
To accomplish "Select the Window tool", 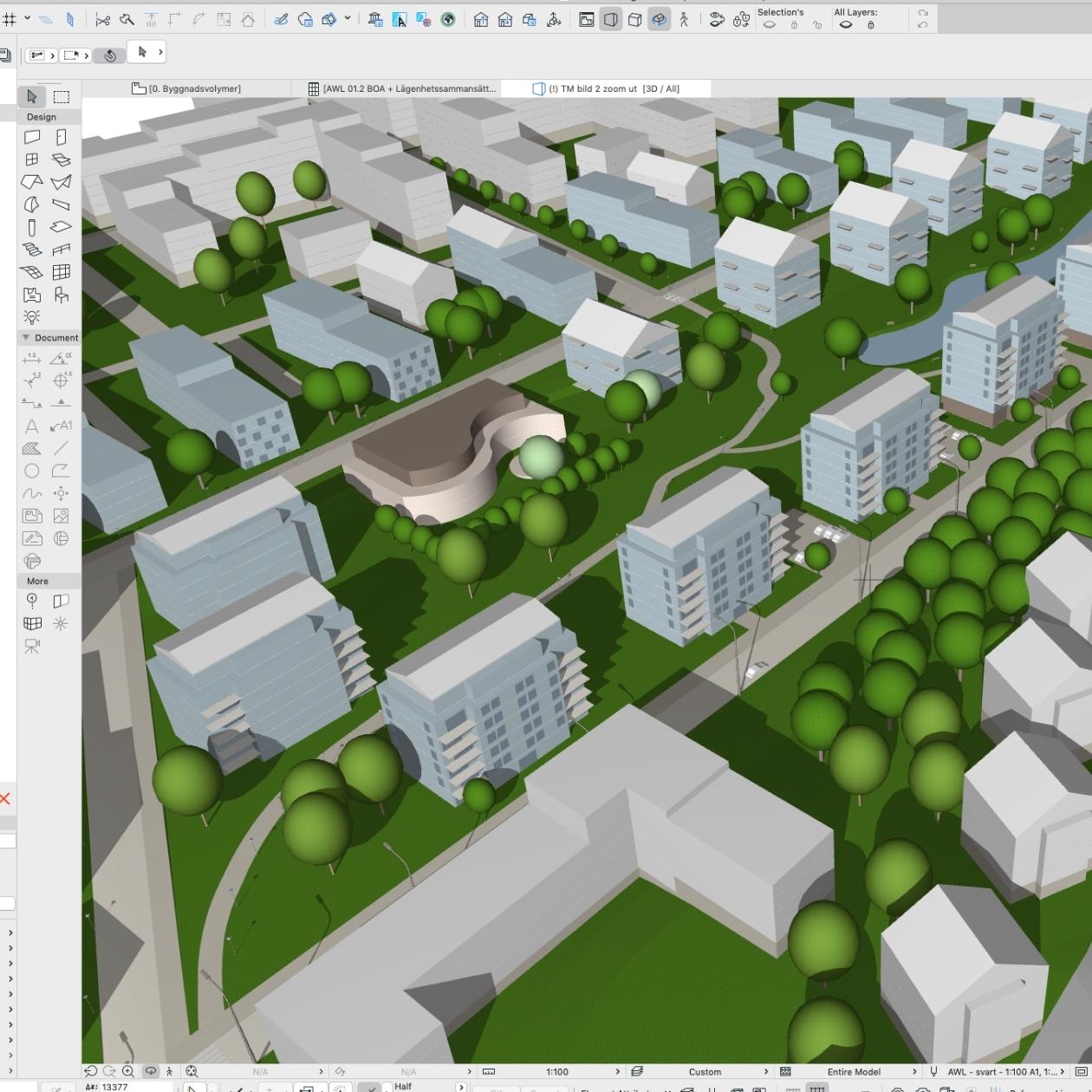I will point(32,159).
